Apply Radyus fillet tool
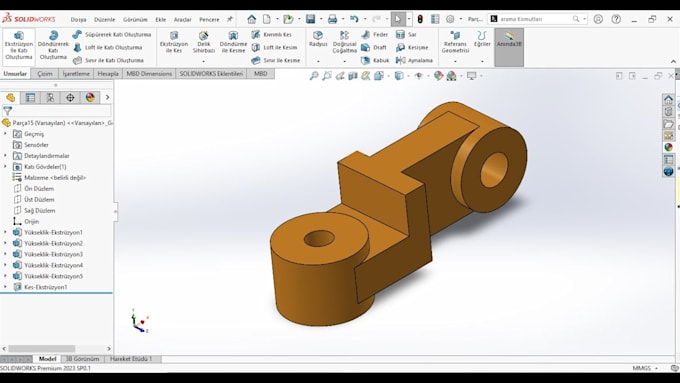Viewport: 680px width, 383px height. (x=318, y=39)
